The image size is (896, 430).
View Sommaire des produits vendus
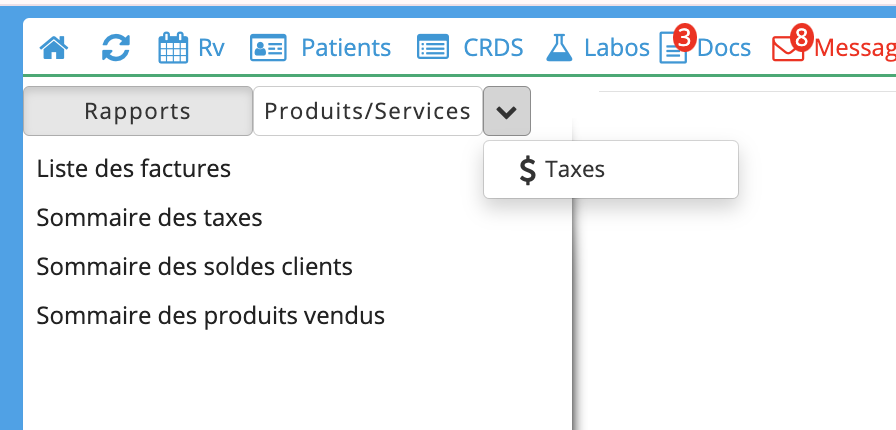(x=211, y=316)
